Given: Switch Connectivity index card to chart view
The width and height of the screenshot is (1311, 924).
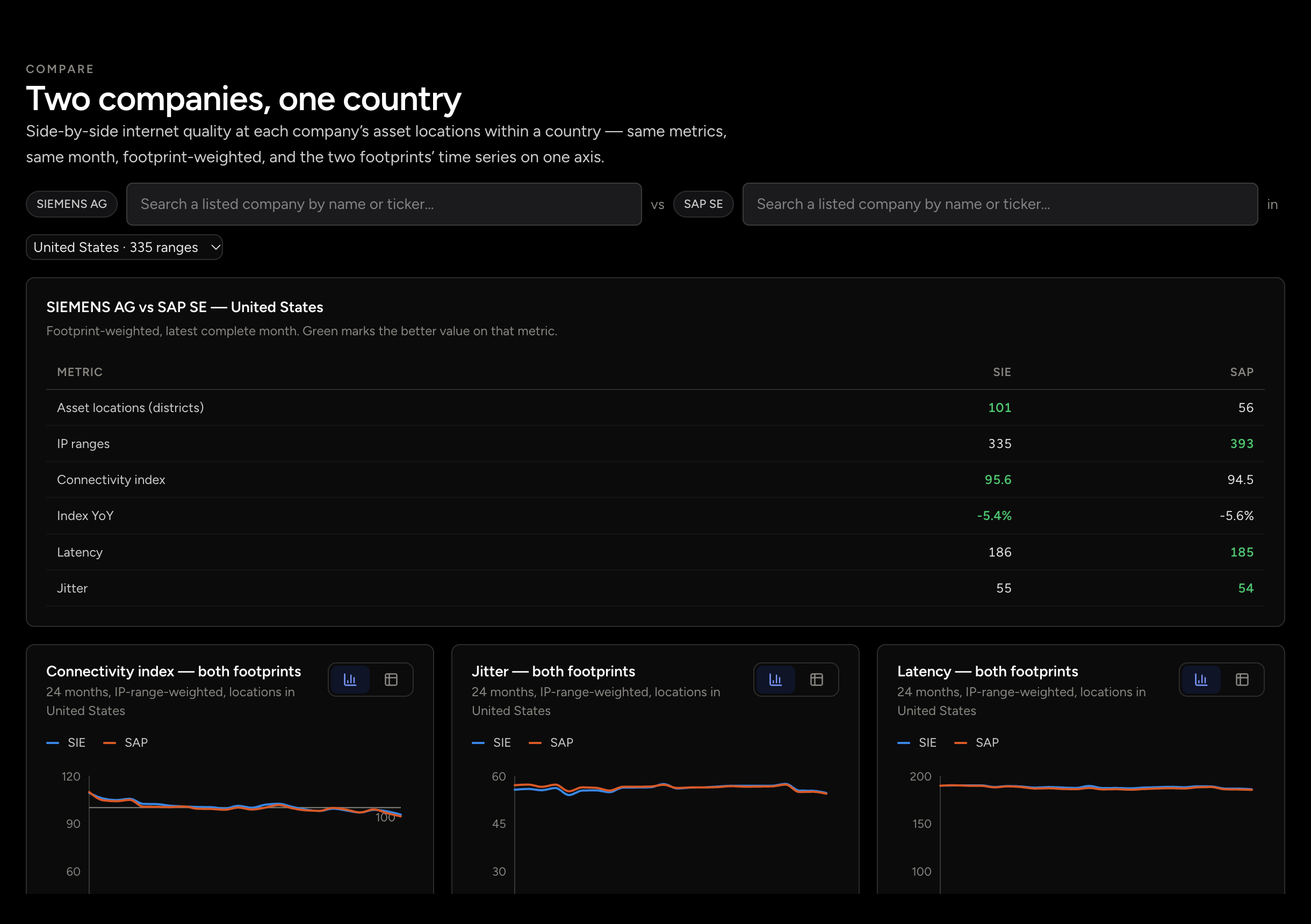Looking at the screenshot, I should (350, 680).
